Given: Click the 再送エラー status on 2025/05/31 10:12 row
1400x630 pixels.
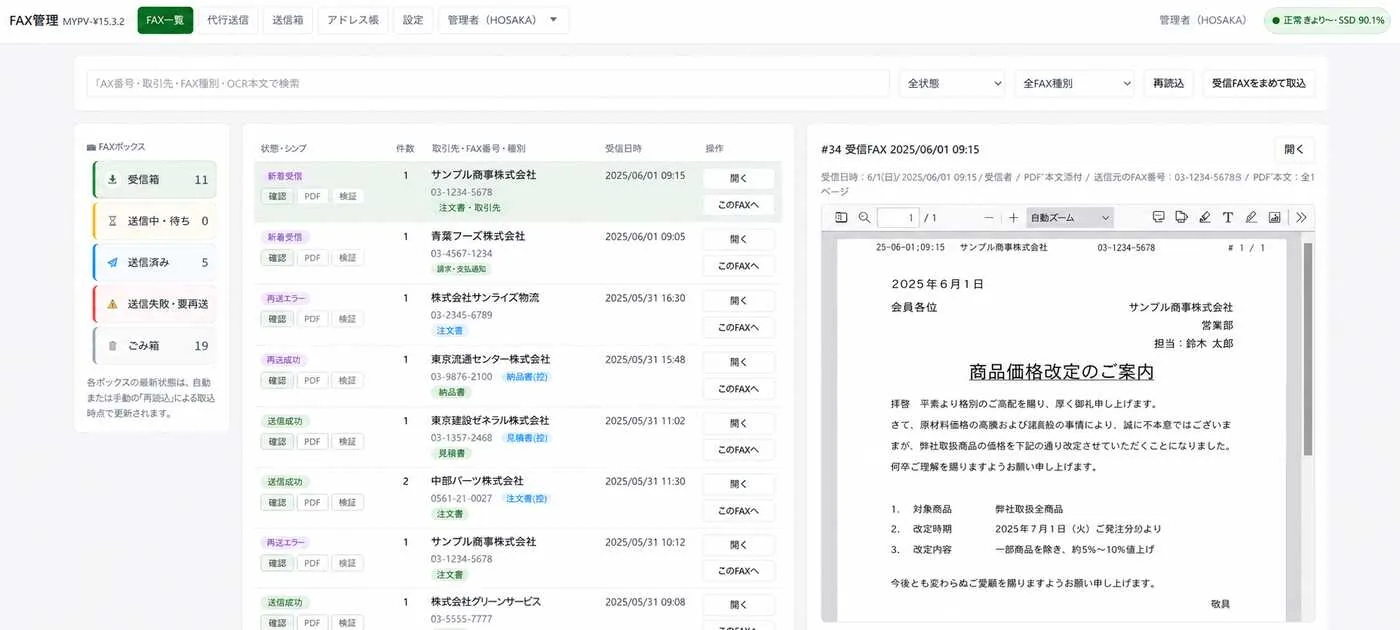Looking at the screenshot, I should [285, 542].
